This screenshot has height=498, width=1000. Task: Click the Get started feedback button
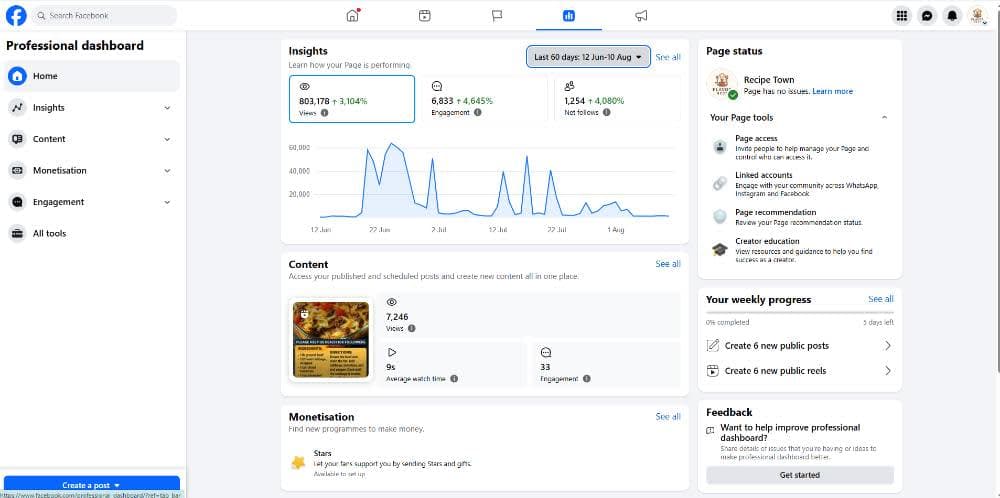(x=800, y=475)
